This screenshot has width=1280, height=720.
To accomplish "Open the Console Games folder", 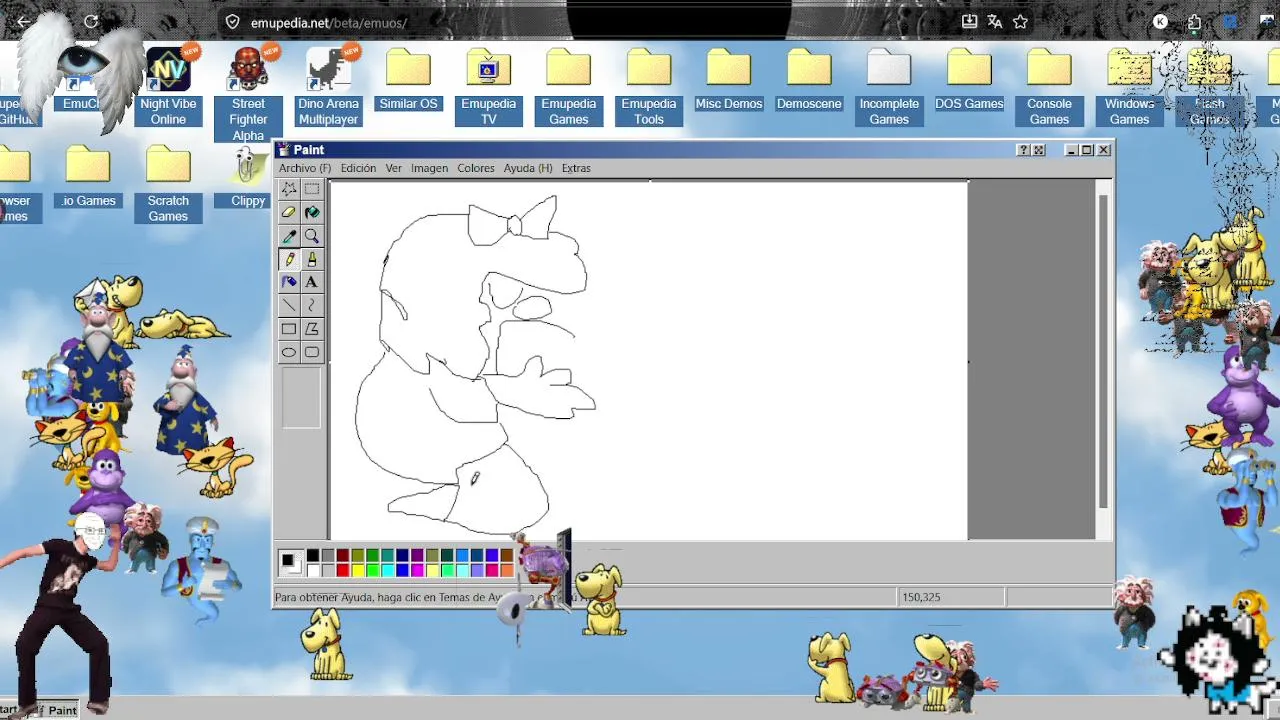I will tap(1049, 87).
